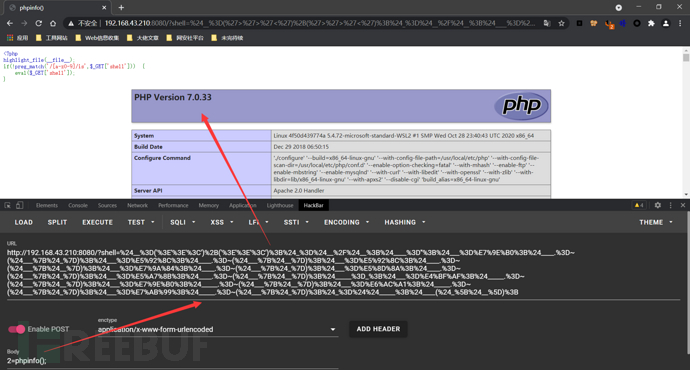This screenshot has height=370, width=690.
Task: Click the SPLIT button in HackBar
Action: [57, 222]
